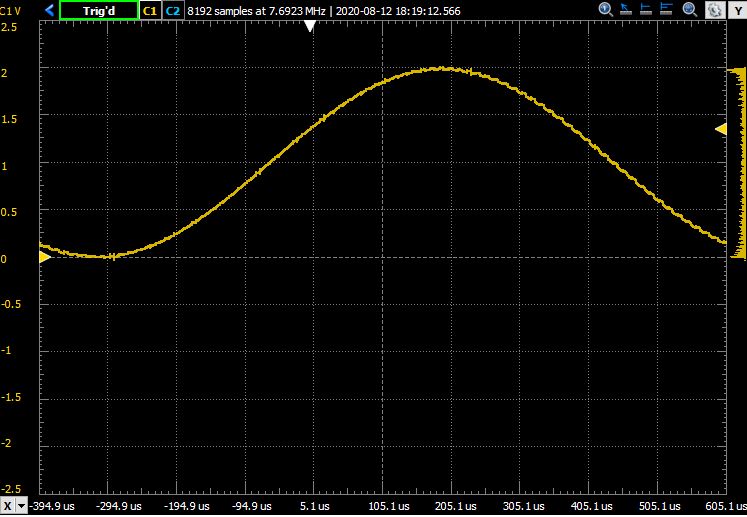747x517 pixels.
Task: Select the quick measure pointer cursor icon
Action: [626, 10]
